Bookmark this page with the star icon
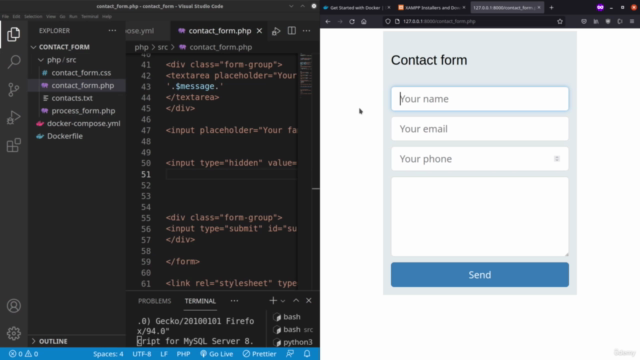 coord(560,22)
